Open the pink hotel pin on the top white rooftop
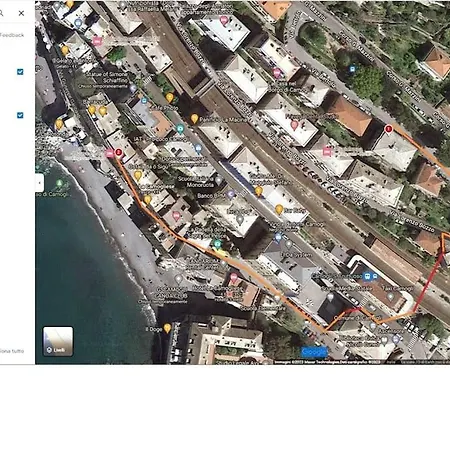 (224, 21)
